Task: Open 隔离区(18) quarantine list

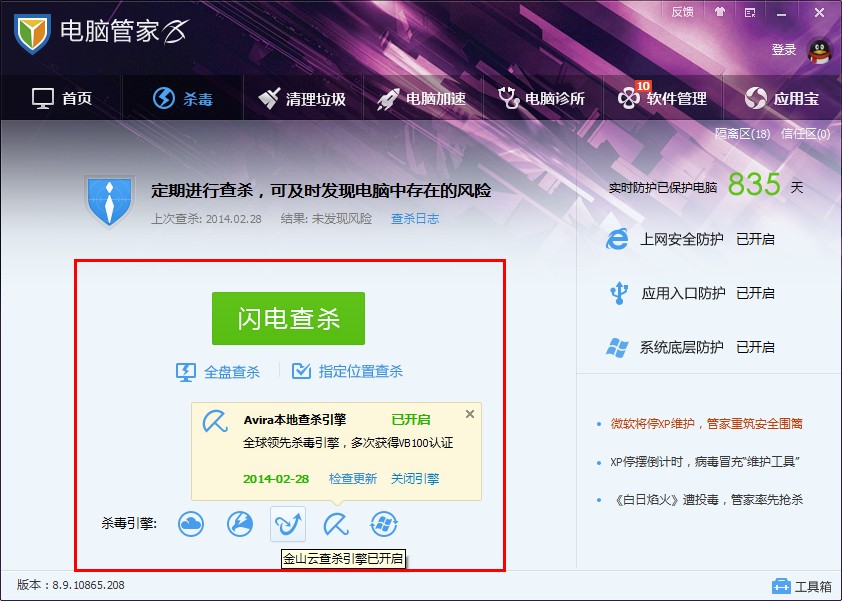Action: 742,134
